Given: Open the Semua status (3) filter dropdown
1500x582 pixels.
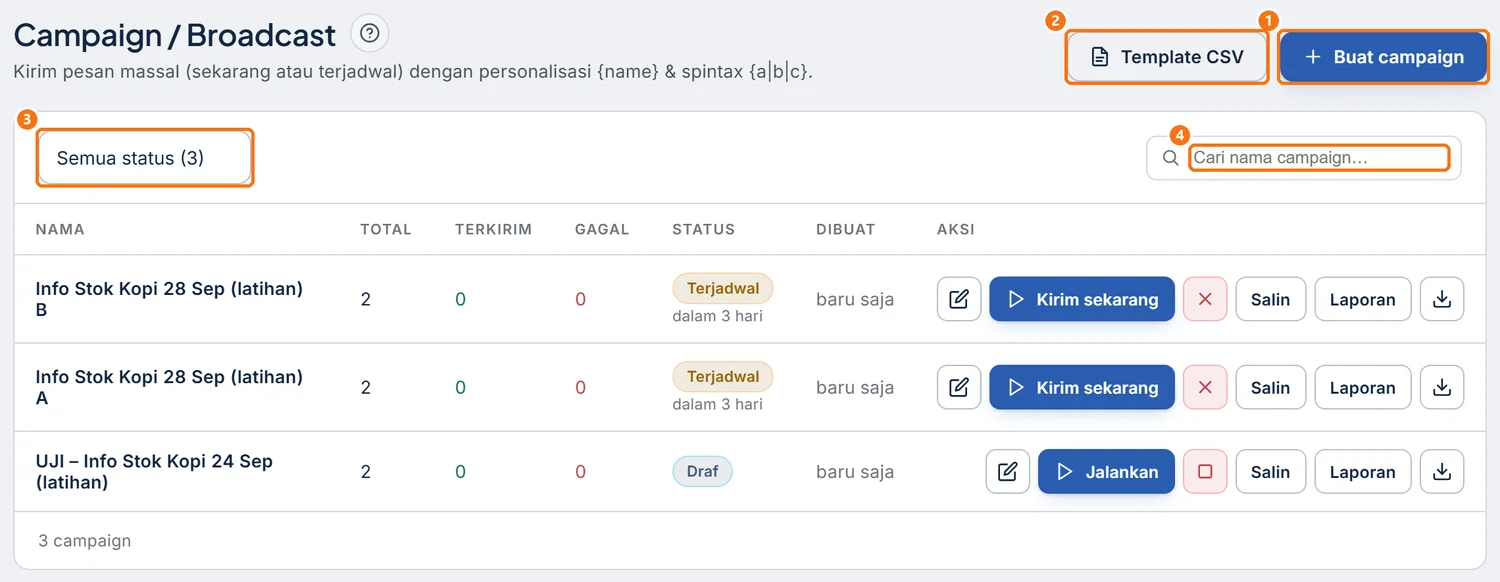Looking at the screenshot, I should [x=145, y=158].
